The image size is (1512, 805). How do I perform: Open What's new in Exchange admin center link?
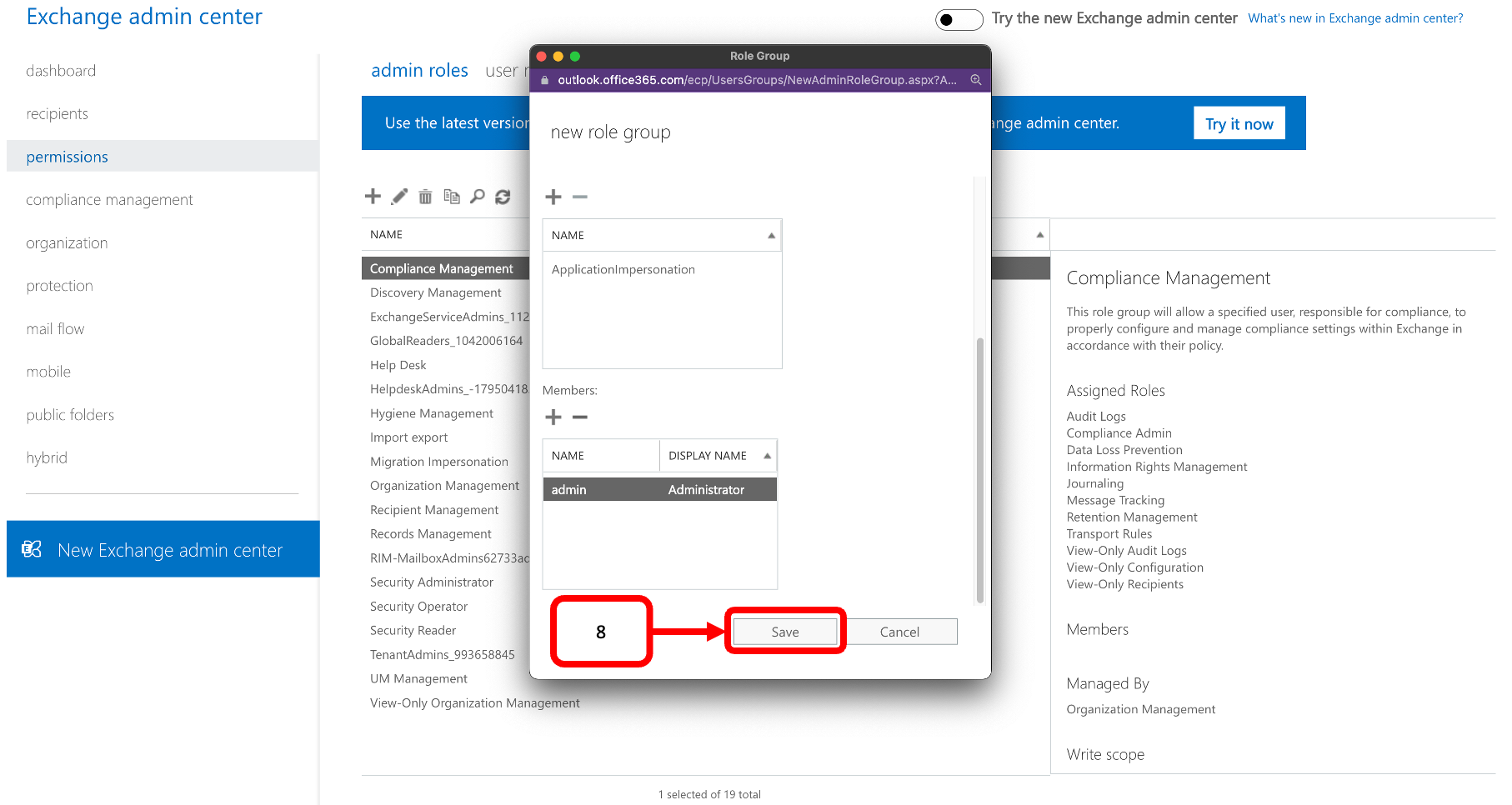tap(1354, 18)
